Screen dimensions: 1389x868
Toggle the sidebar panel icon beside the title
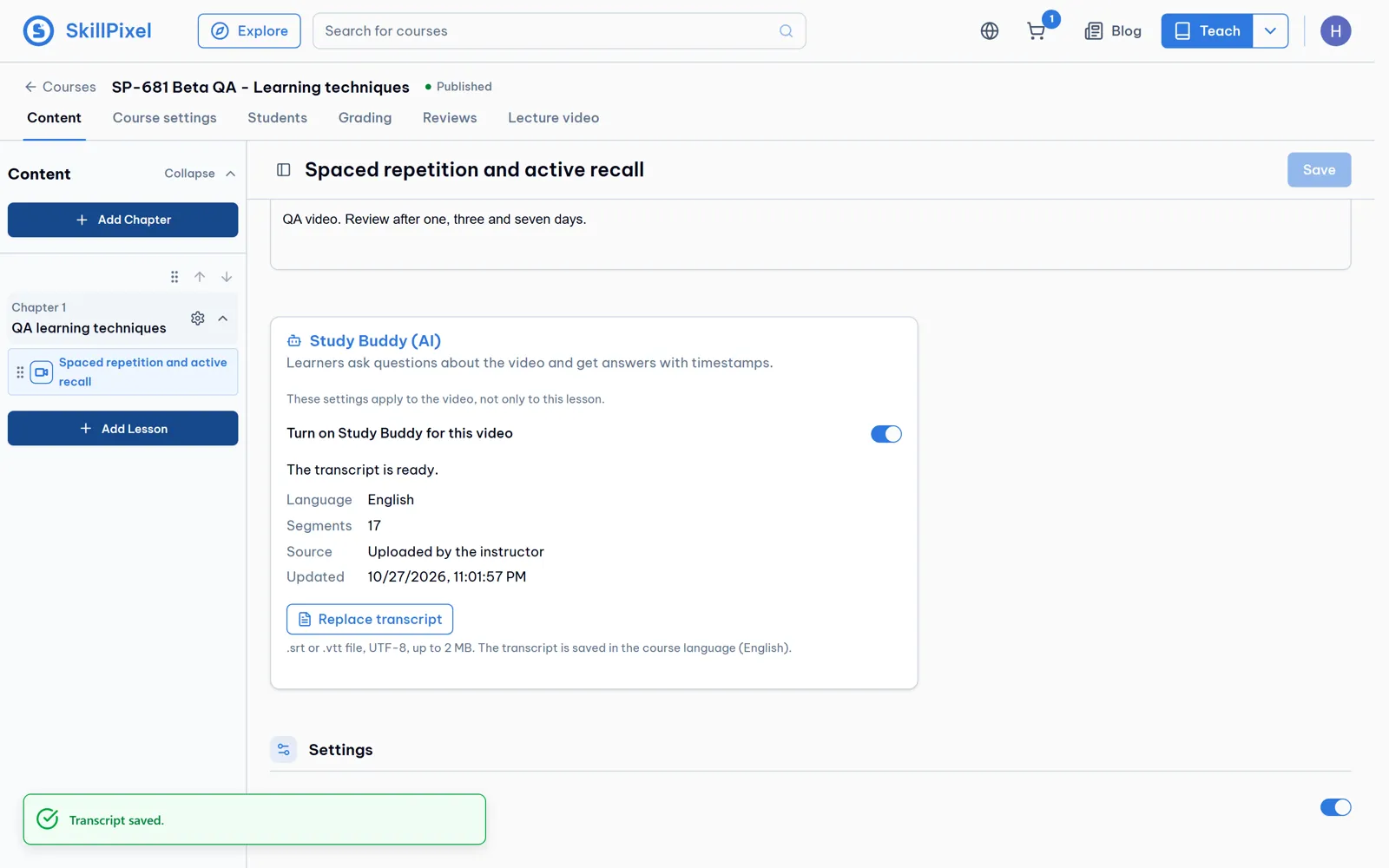[284, 170]
